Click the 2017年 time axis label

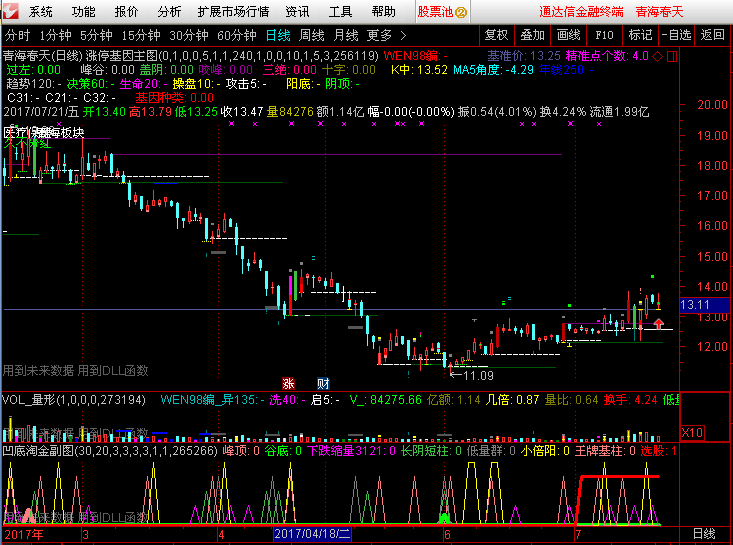point(24,535)
